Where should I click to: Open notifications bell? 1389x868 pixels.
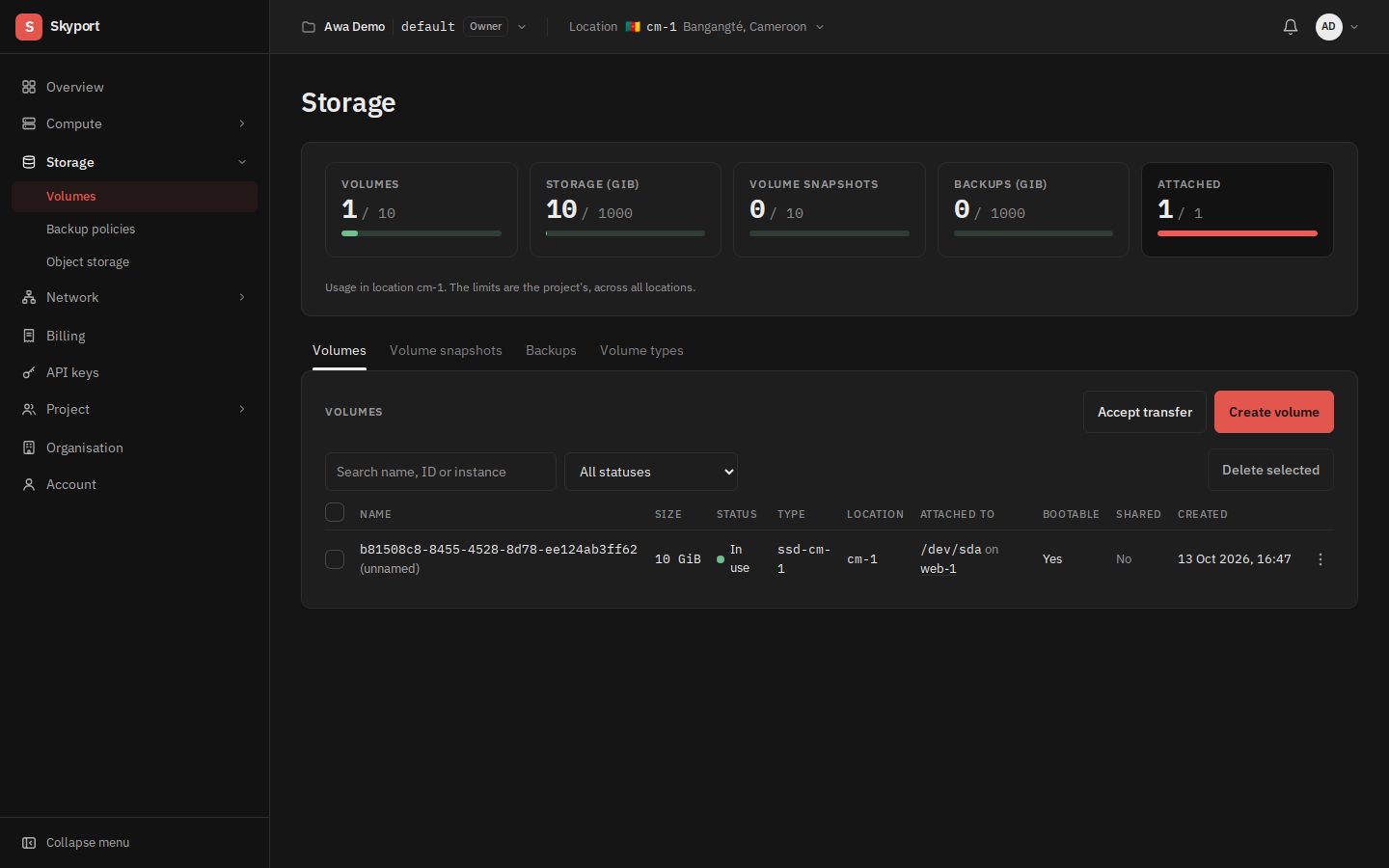point(1291,27)
